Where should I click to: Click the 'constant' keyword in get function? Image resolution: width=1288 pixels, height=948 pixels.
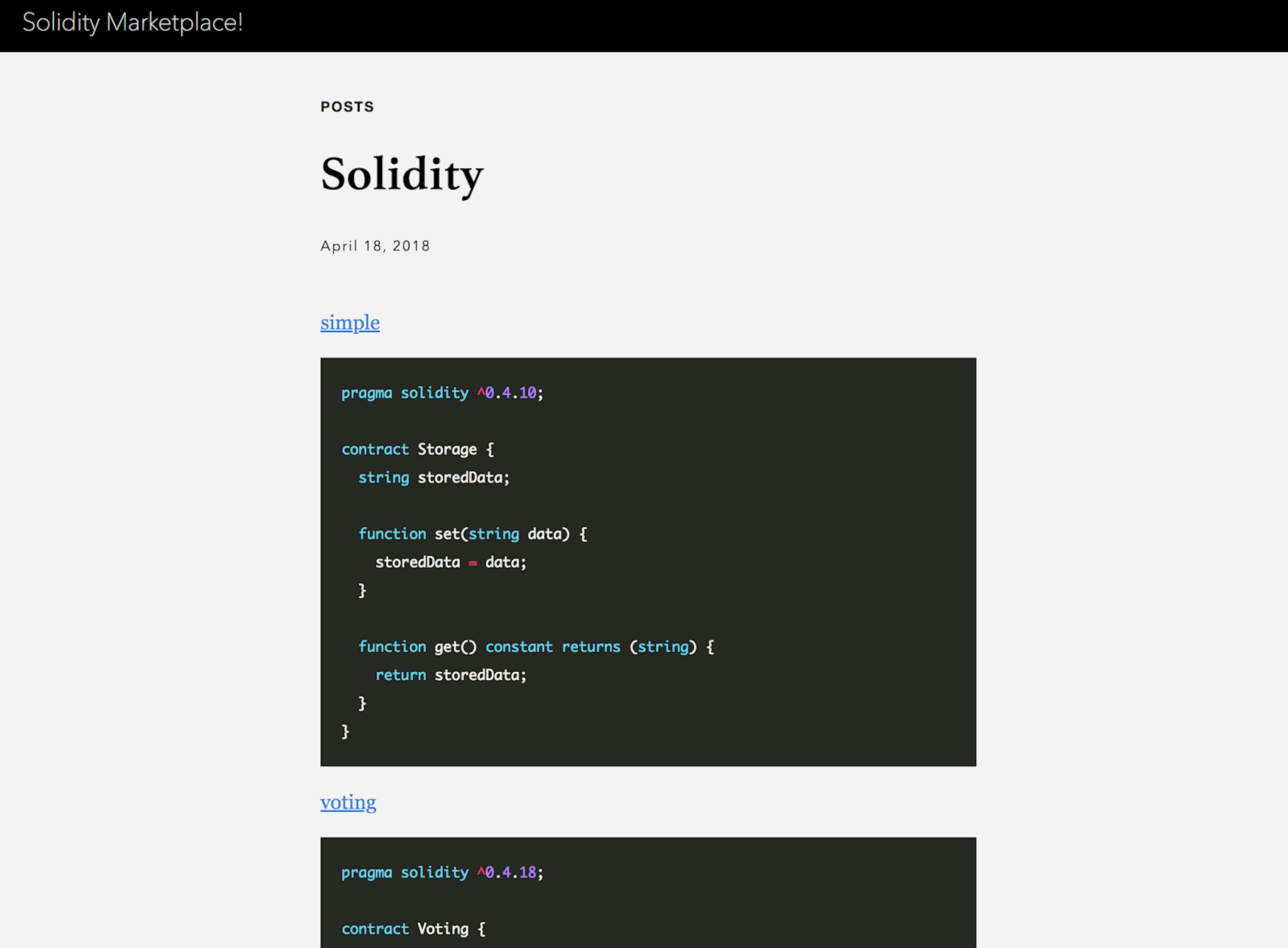519,647
